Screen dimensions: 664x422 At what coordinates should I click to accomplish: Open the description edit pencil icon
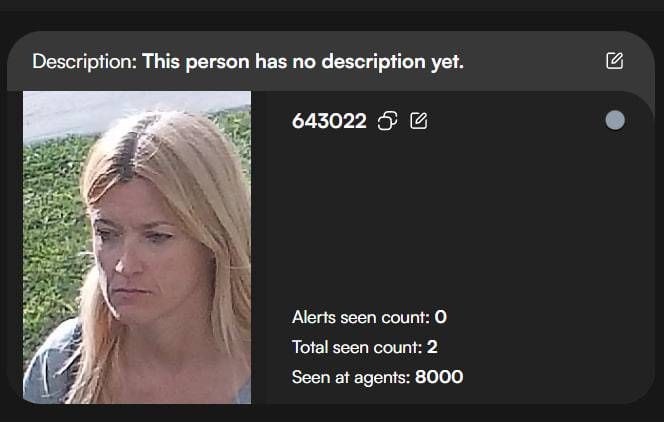pyautogui.click(x=614, y=61)
